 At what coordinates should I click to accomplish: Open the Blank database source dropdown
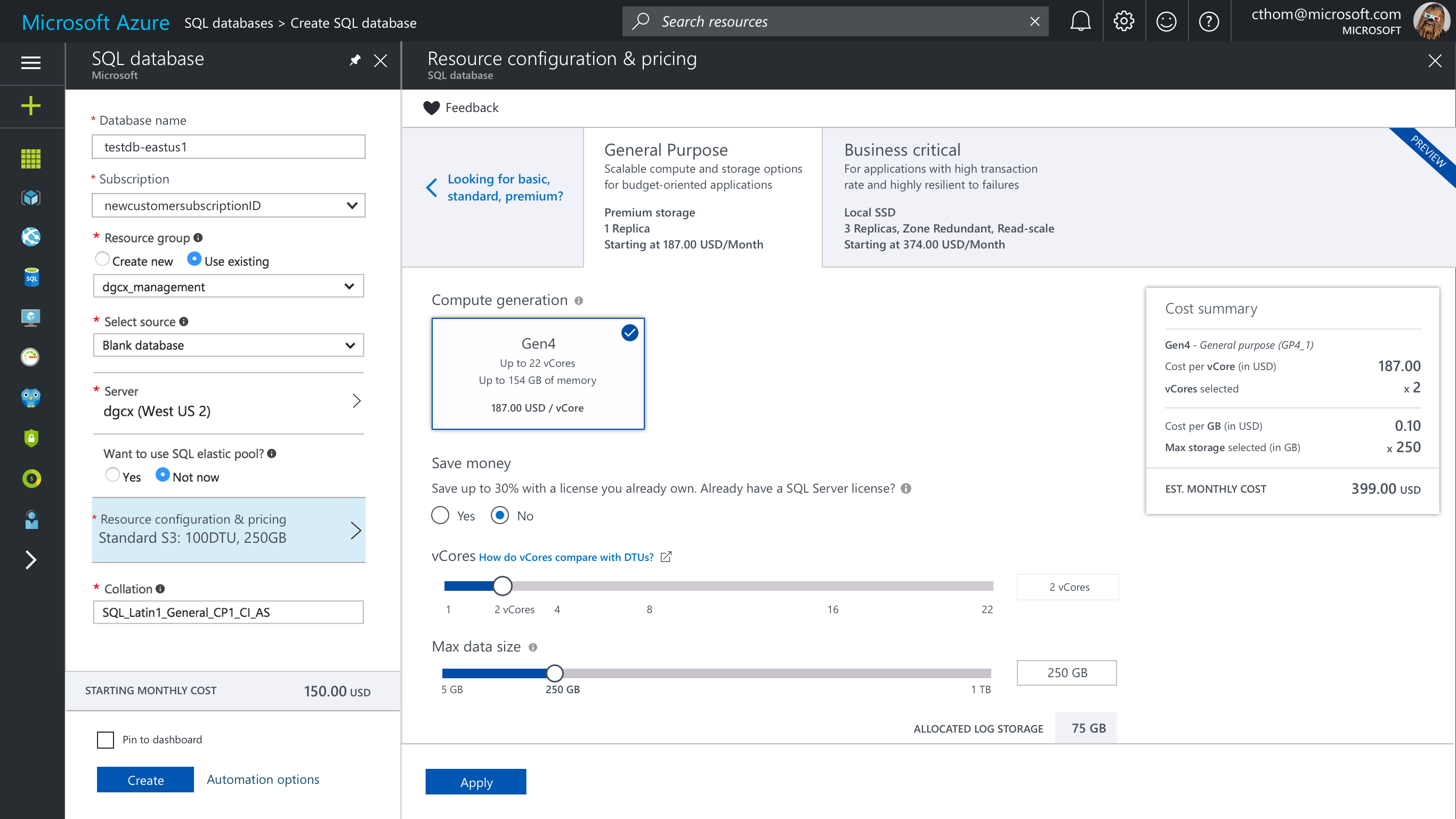[x=228, y=345]
